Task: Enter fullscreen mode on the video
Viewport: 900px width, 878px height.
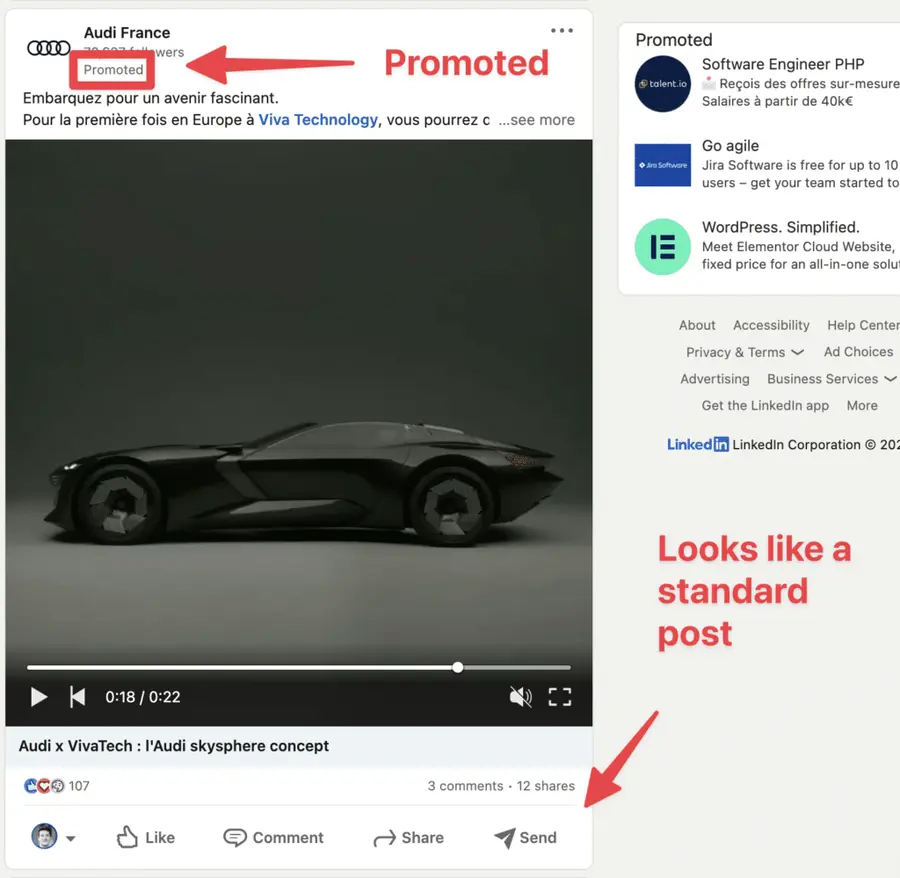Action: point(561,696)
